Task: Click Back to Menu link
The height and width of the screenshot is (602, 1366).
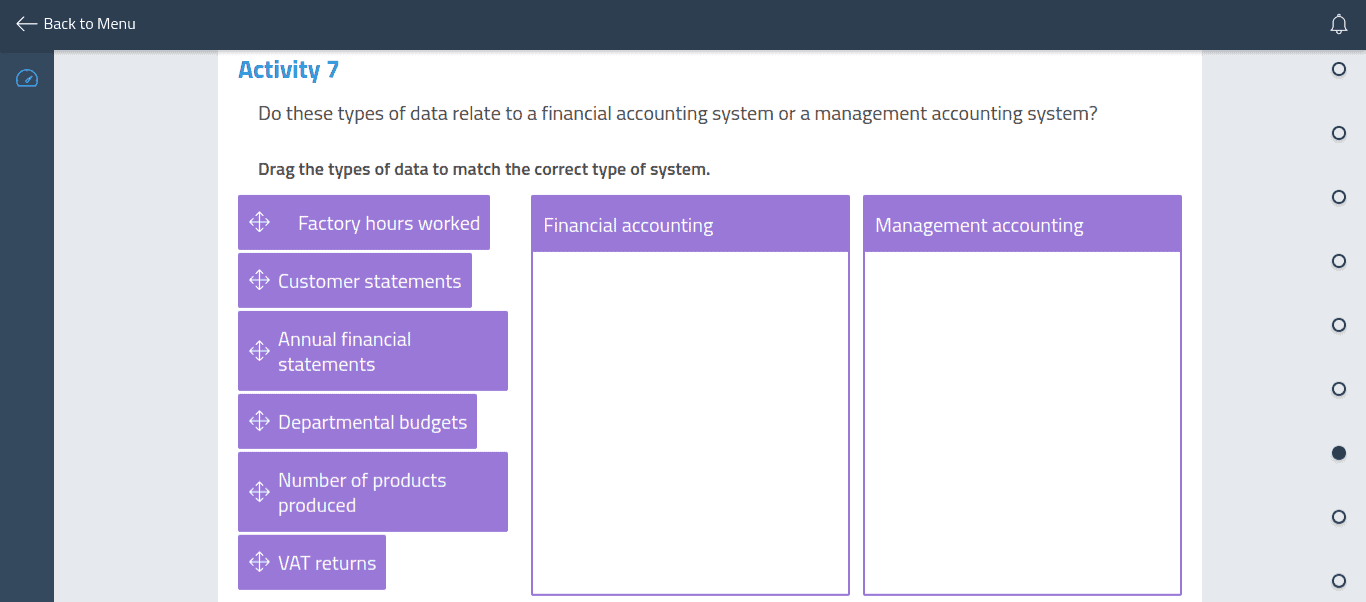Action: pos(89,23)
